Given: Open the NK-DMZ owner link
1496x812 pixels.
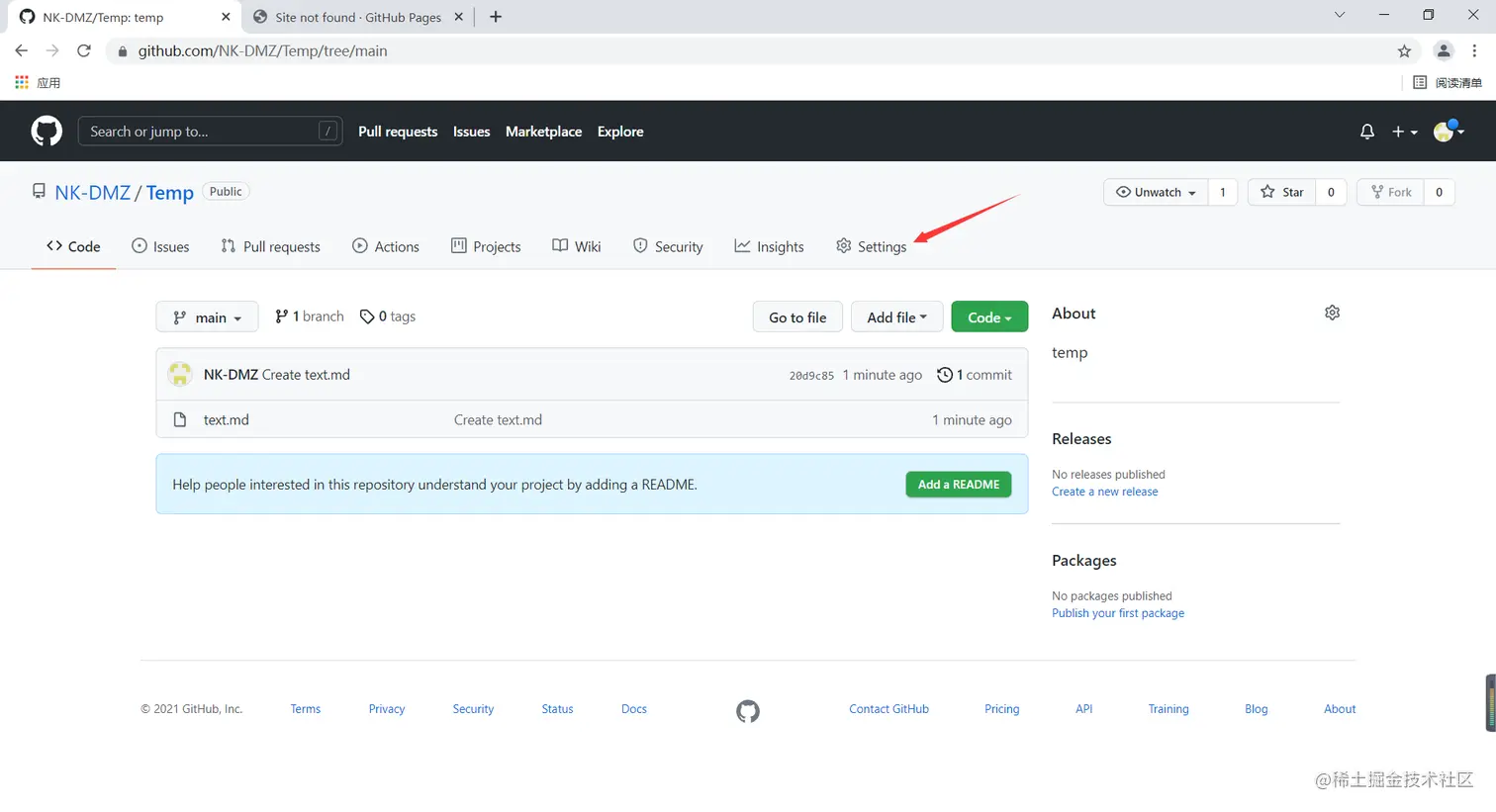Looking at the screenshot, I should (x=93, y=193).
